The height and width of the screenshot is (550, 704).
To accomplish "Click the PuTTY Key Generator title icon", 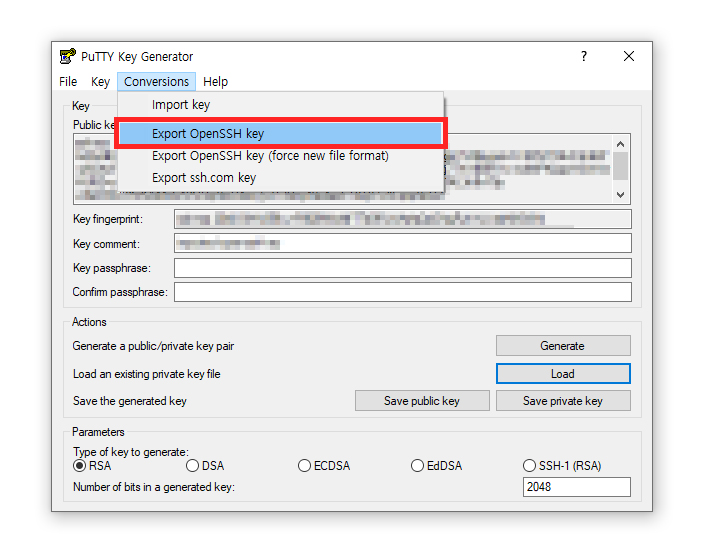I will (x=68, y=57).
